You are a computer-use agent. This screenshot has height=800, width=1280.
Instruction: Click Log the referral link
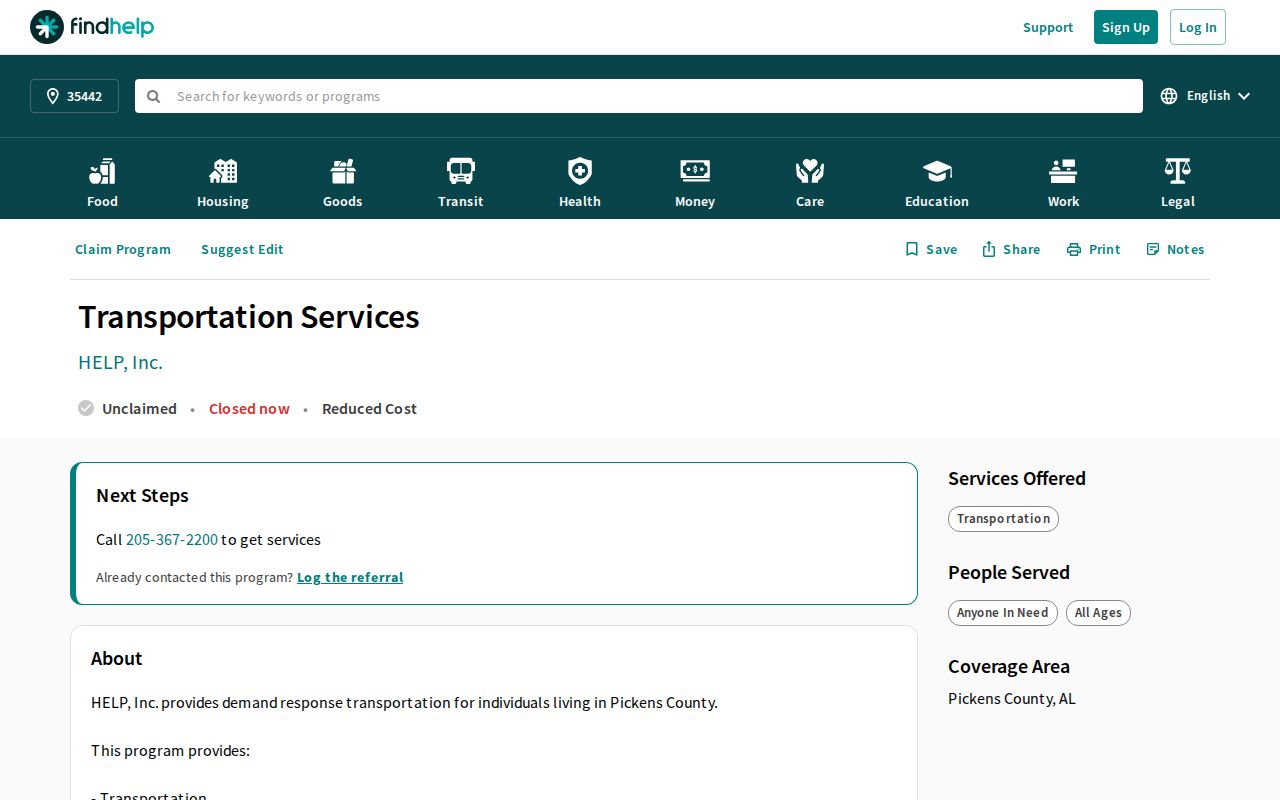[x=350, y=577]
